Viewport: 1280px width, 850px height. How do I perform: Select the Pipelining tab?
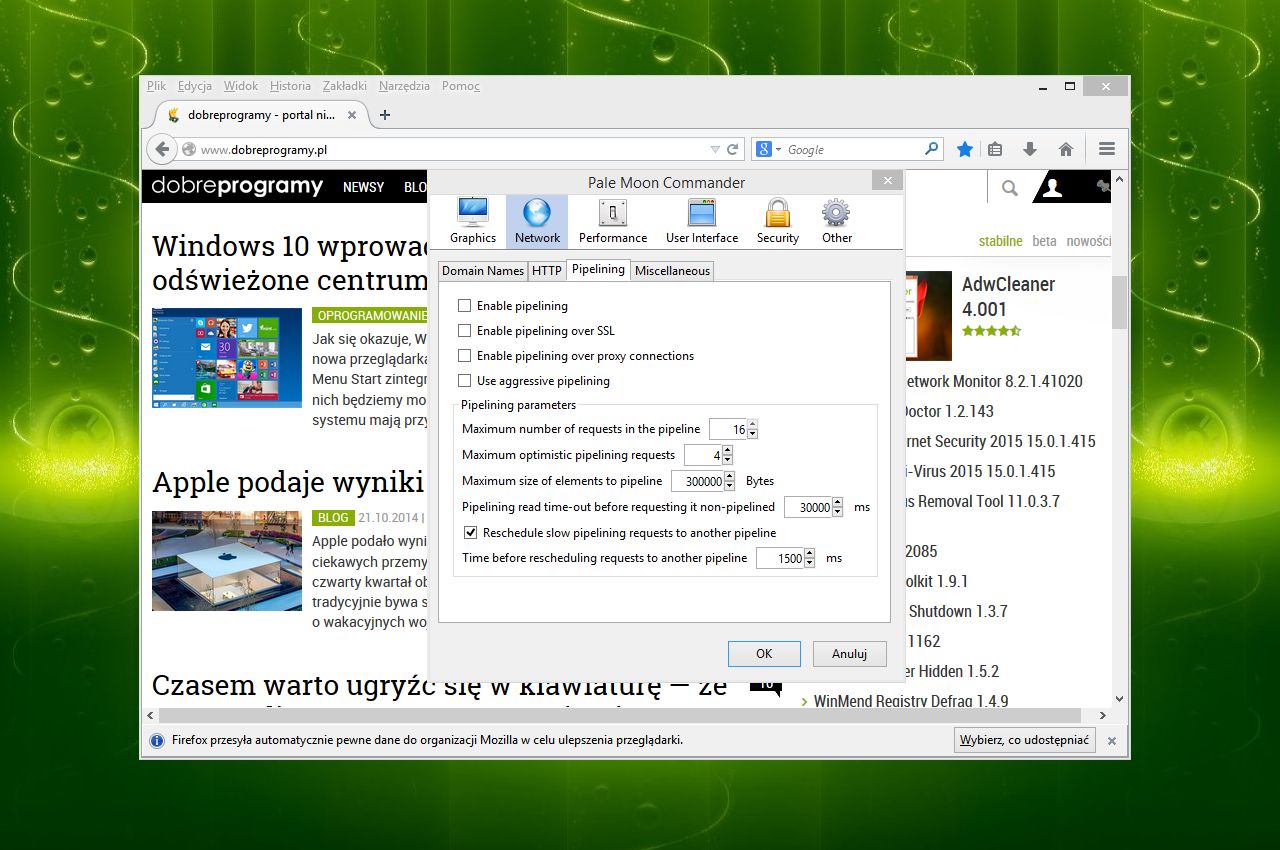click(x=598, y=269)
